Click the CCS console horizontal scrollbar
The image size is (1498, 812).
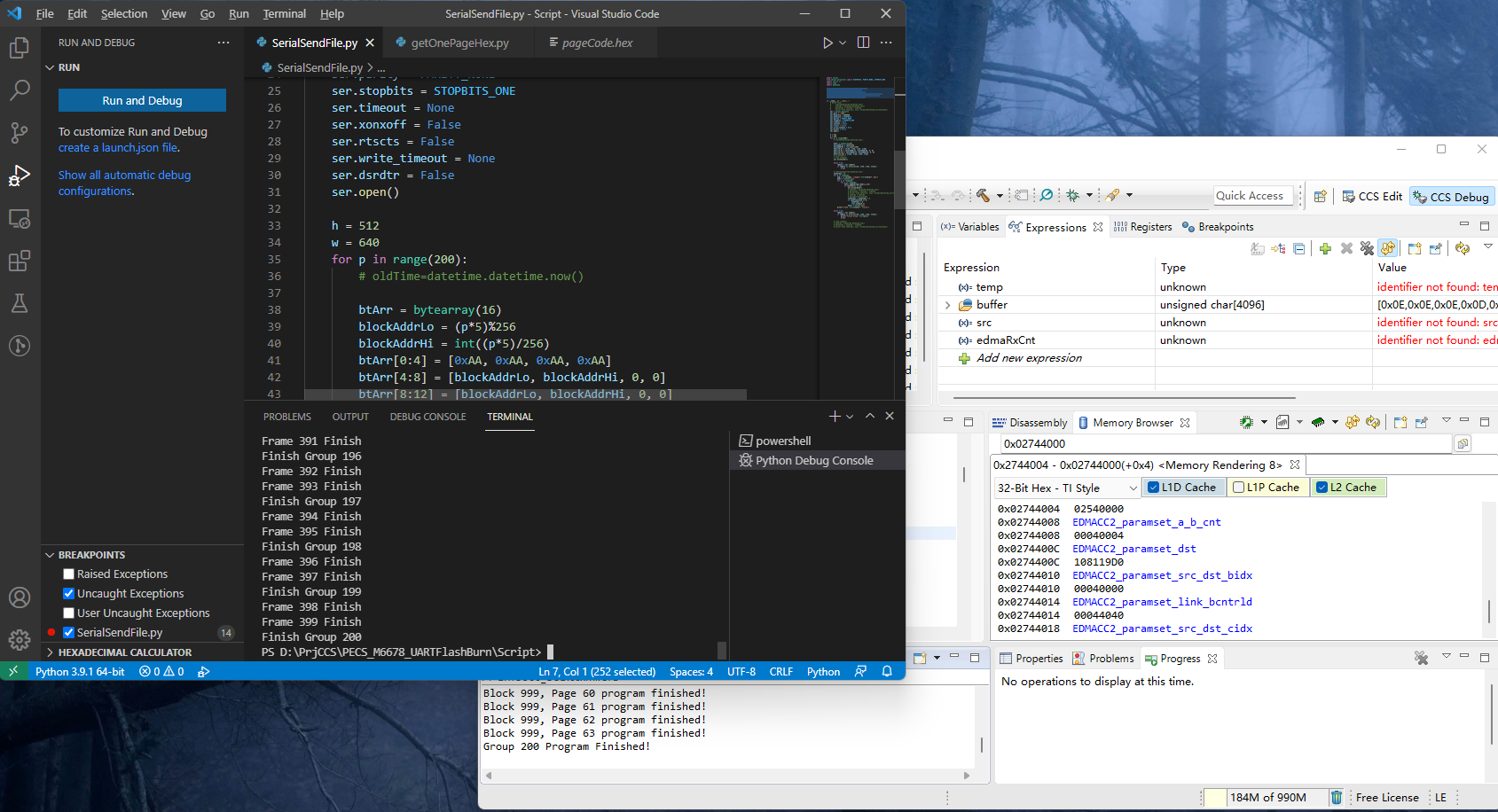pyautogui.click(x=727, y=775)
